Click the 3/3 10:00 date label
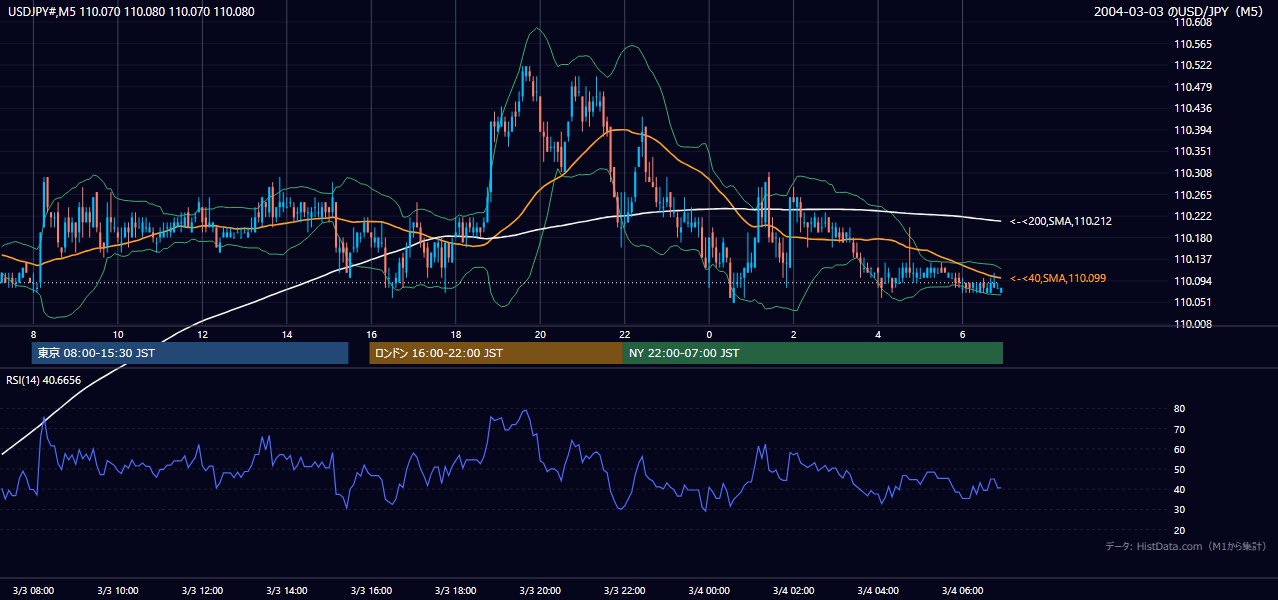The image size is (1278, 600). click(118, 590)
